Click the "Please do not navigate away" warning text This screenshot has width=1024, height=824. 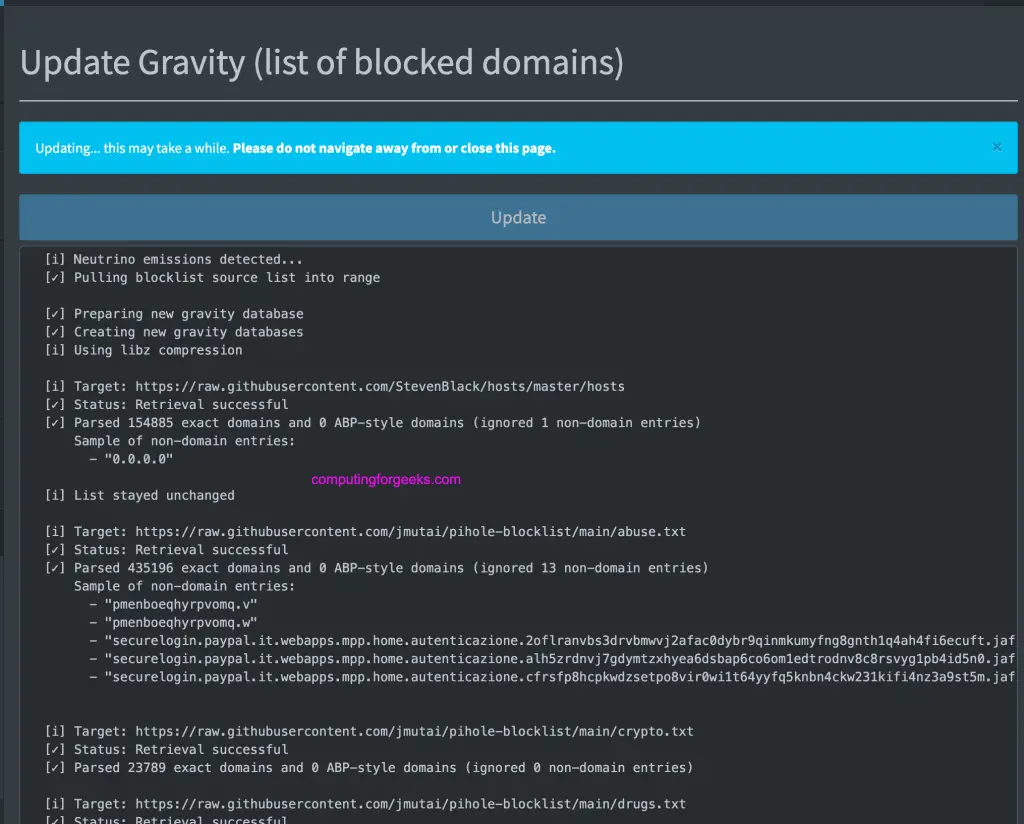click(x=394, y=148)
